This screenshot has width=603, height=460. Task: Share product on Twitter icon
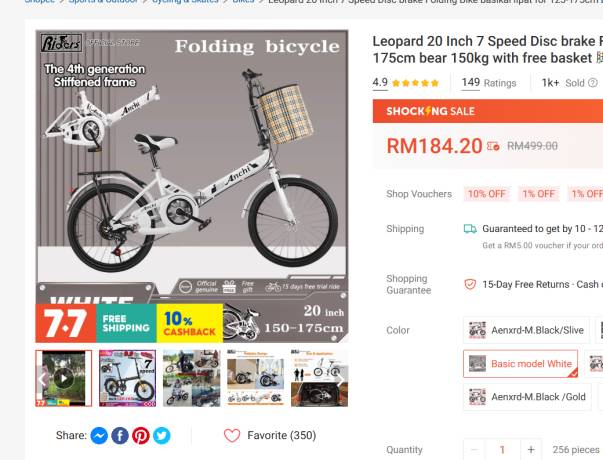point(162,436)
